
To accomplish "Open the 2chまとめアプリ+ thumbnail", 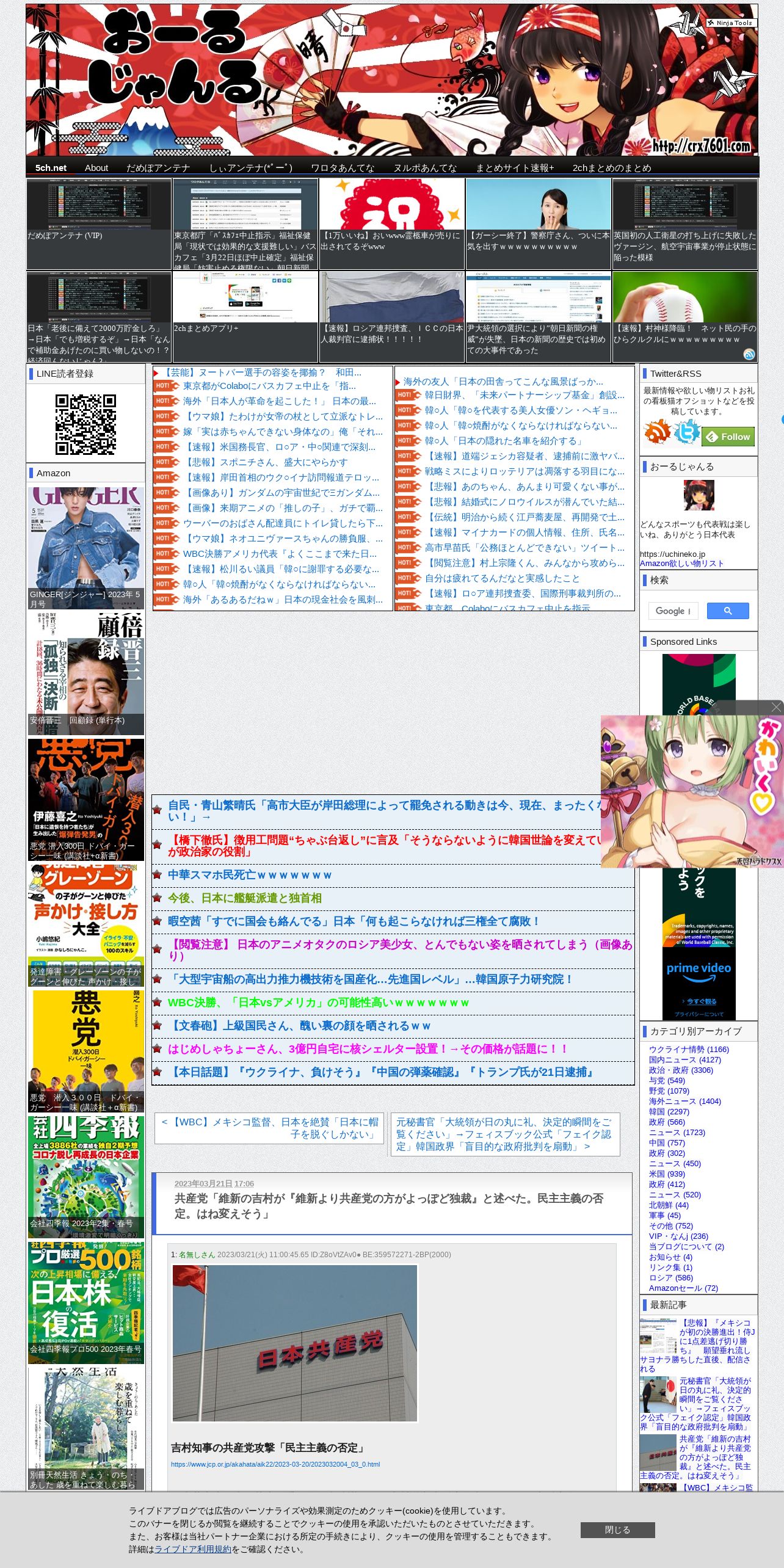I will click(245, 317).
